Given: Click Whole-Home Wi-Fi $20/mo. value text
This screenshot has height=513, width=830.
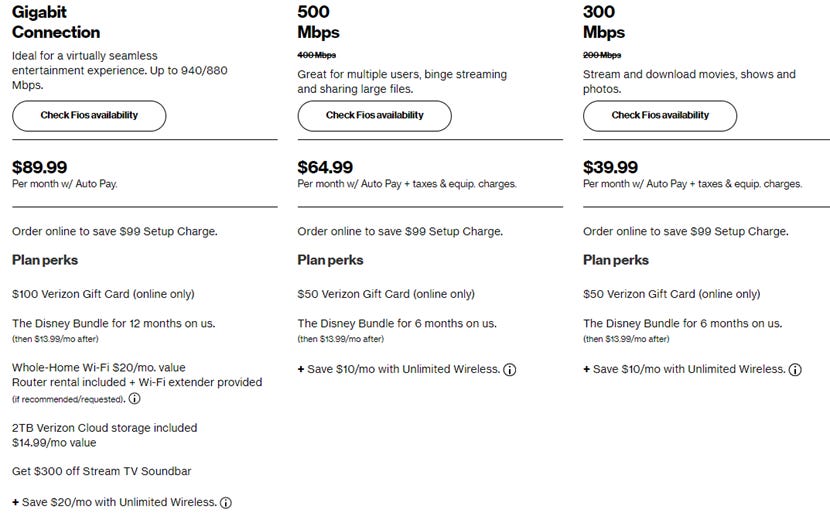Looking at the screenshot, I should 99,367.
